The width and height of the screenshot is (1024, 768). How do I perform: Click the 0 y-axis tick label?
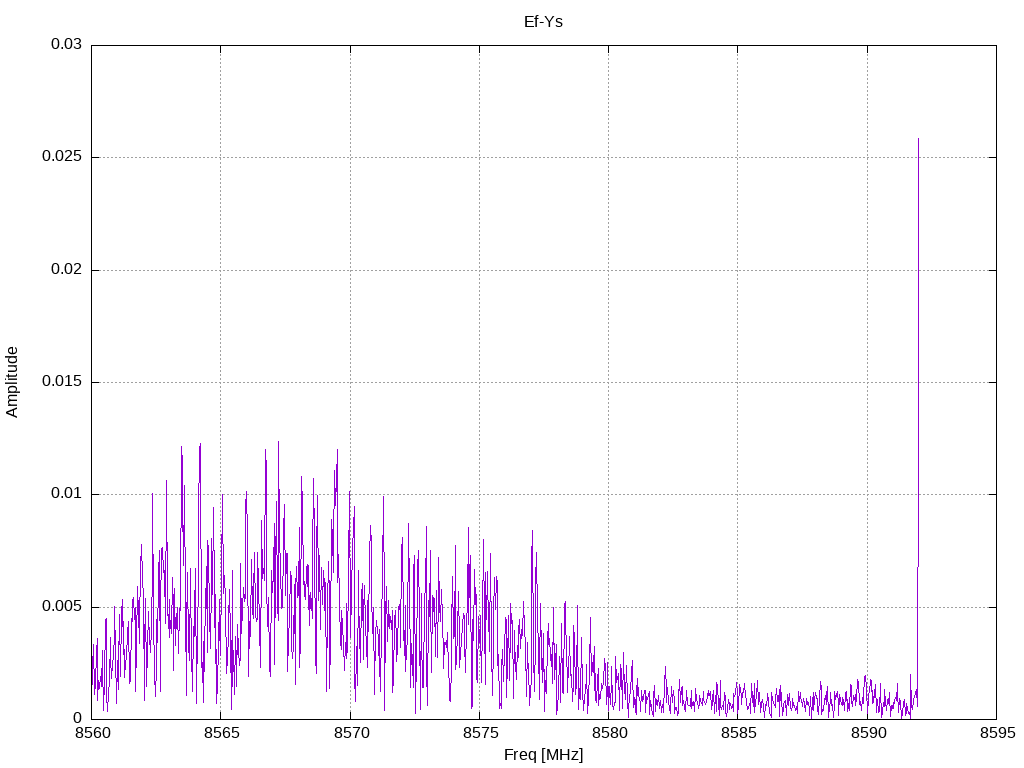(x=78, y=719)
